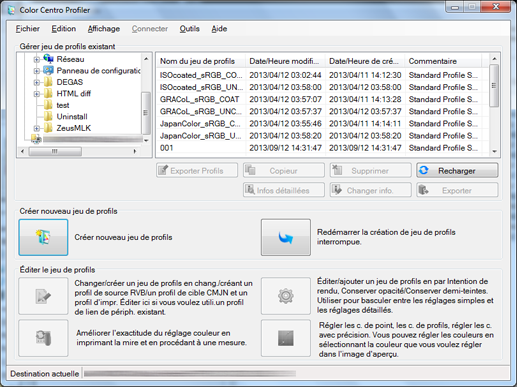
Task: Click the tree vertical scrollbar down arrow
Action: pos(146,140)
